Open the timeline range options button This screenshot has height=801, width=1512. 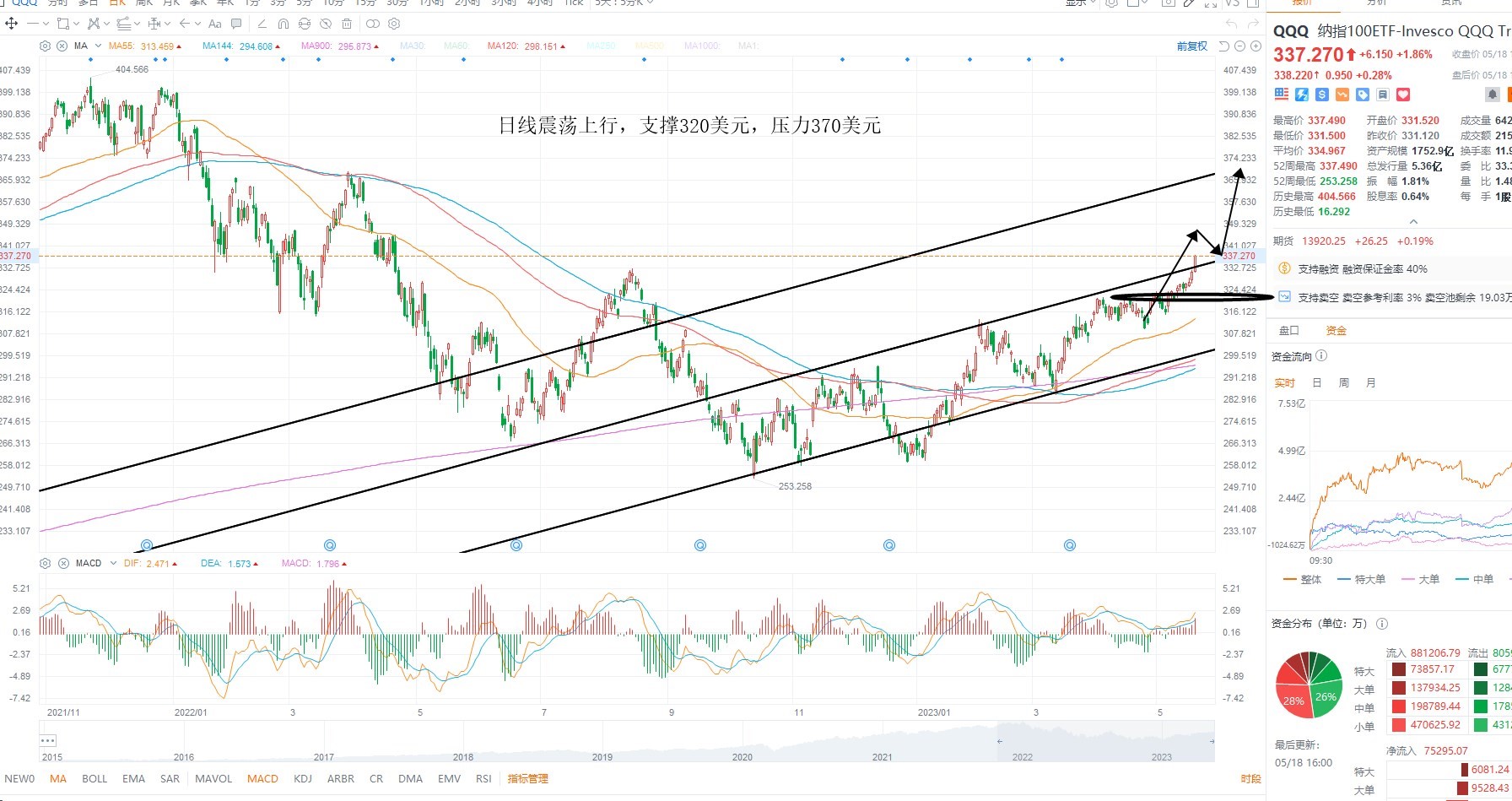pos(47,740)
